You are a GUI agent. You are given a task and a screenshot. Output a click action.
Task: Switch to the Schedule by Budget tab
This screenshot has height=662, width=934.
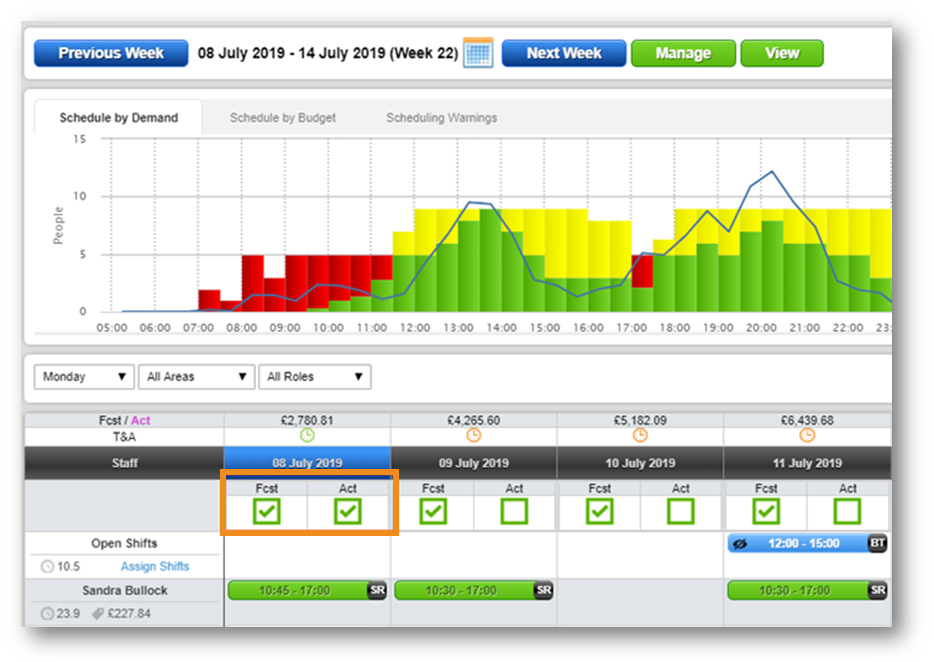(283, 118)
